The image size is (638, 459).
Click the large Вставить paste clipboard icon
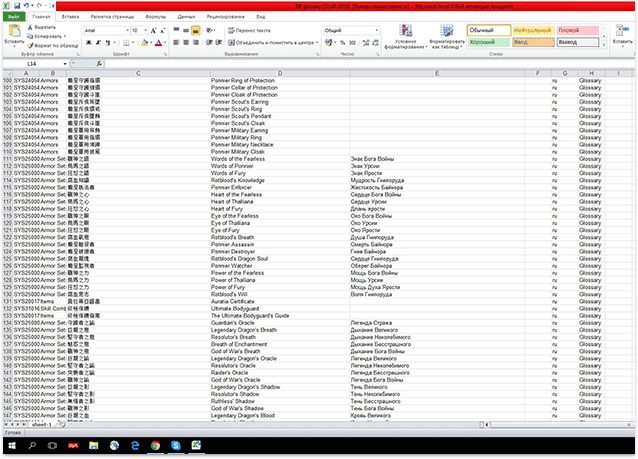click(14, 31)
